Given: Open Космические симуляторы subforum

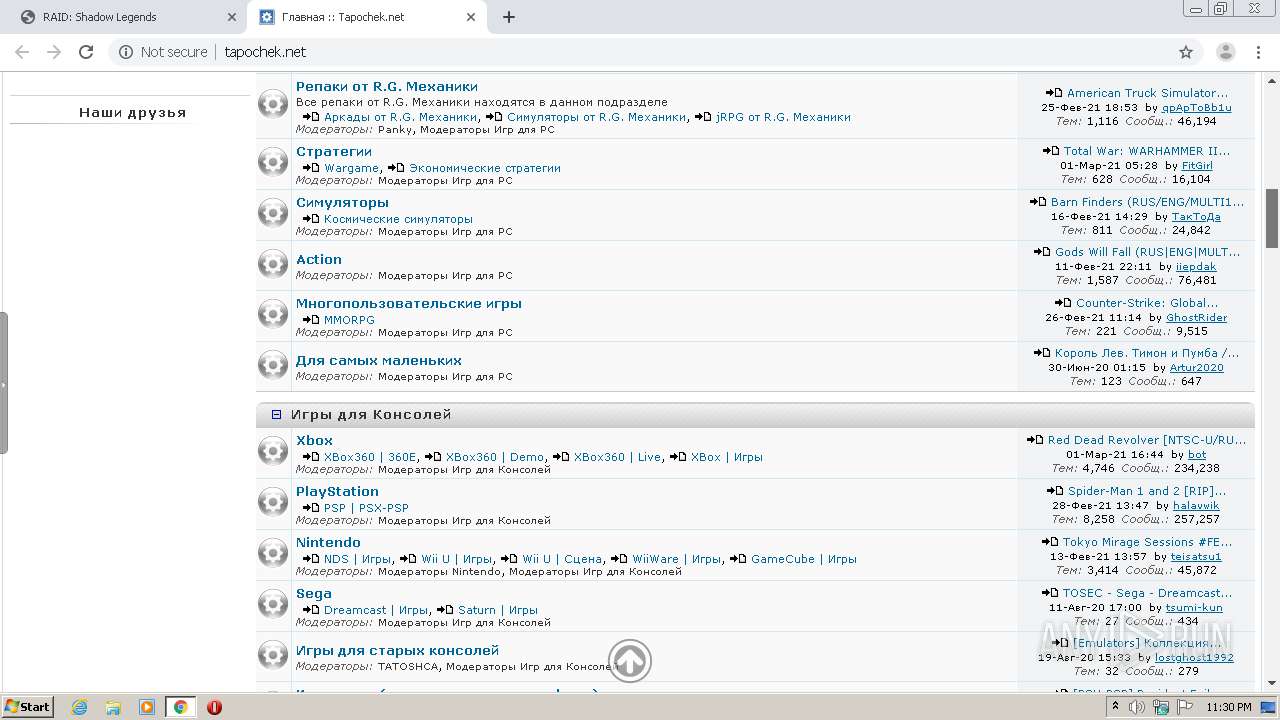Looking at the screenshot, I should [398, 219].
